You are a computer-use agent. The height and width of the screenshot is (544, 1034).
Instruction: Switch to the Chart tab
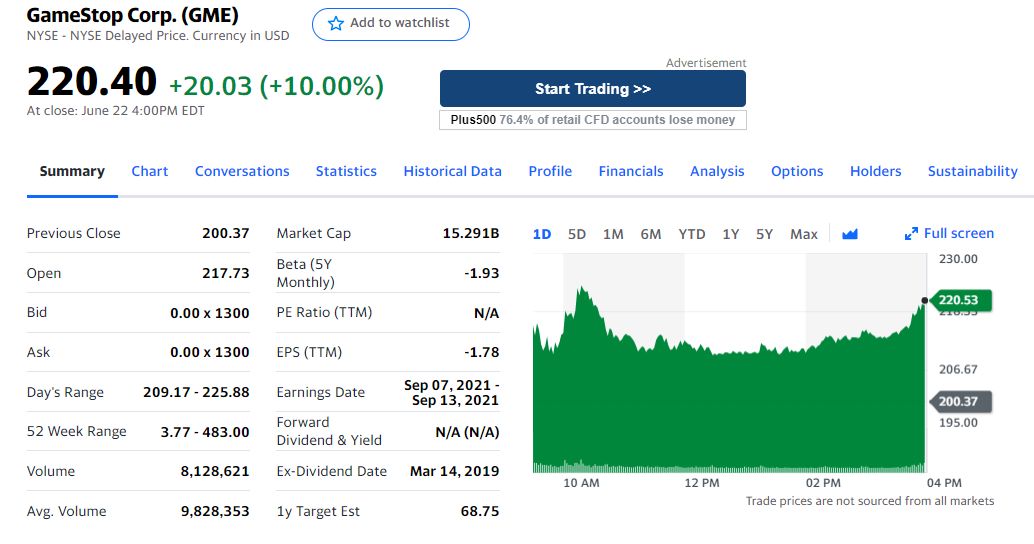(150, 171)
